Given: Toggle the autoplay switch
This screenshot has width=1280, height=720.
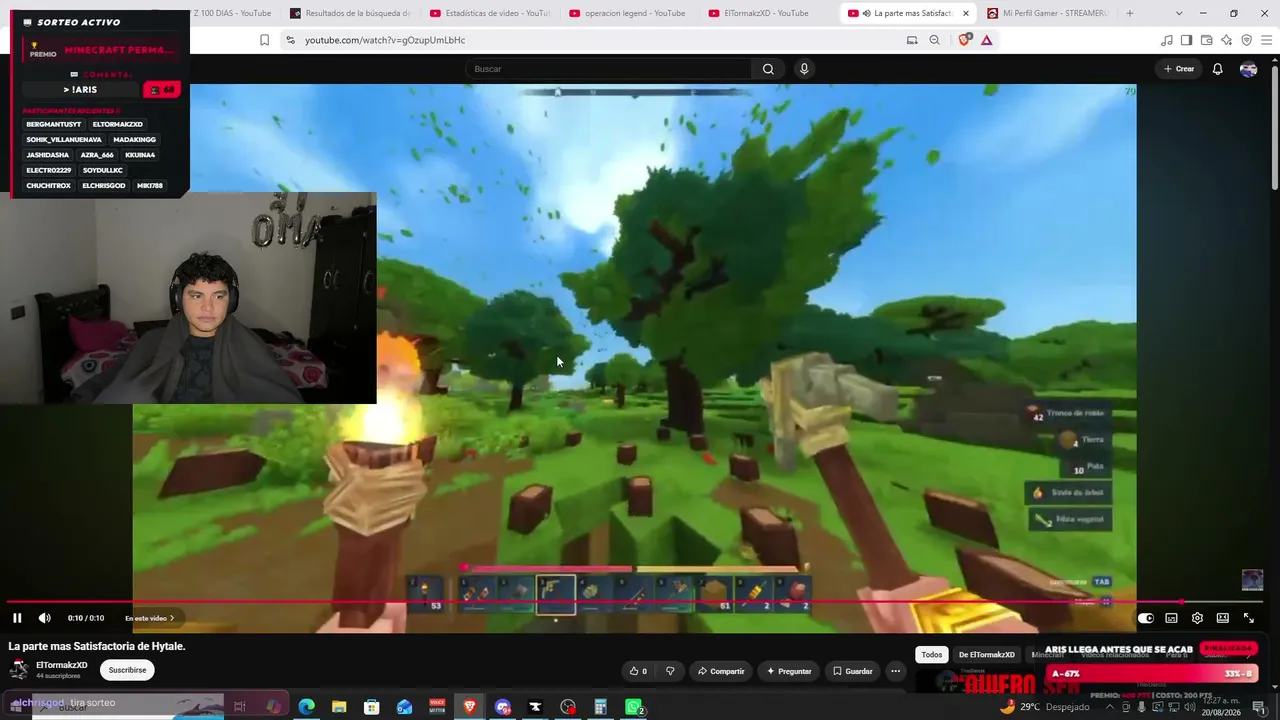Looking at the screenshot, I should tap(1146, 618).
